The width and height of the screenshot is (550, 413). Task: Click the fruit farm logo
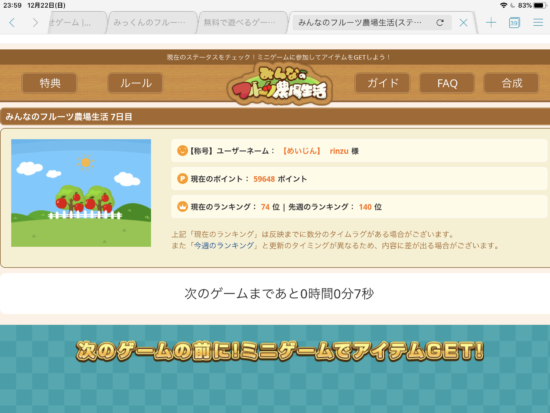click(x=279, y=84)
